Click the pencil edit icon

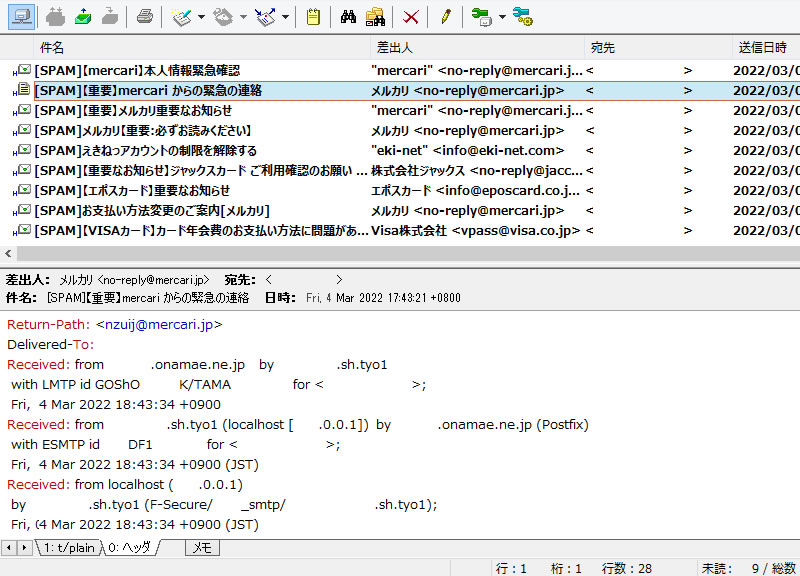pos(445,17)
